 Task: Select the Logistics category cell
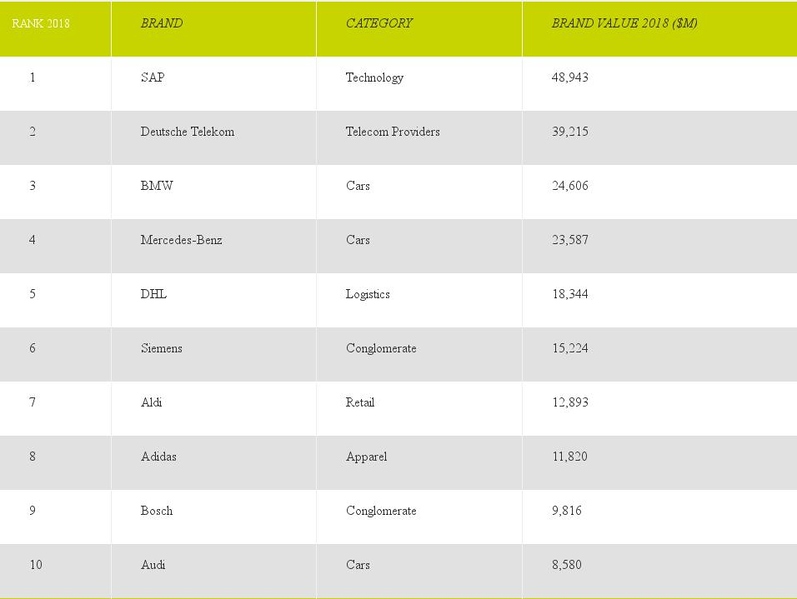[x=367, y=294]
